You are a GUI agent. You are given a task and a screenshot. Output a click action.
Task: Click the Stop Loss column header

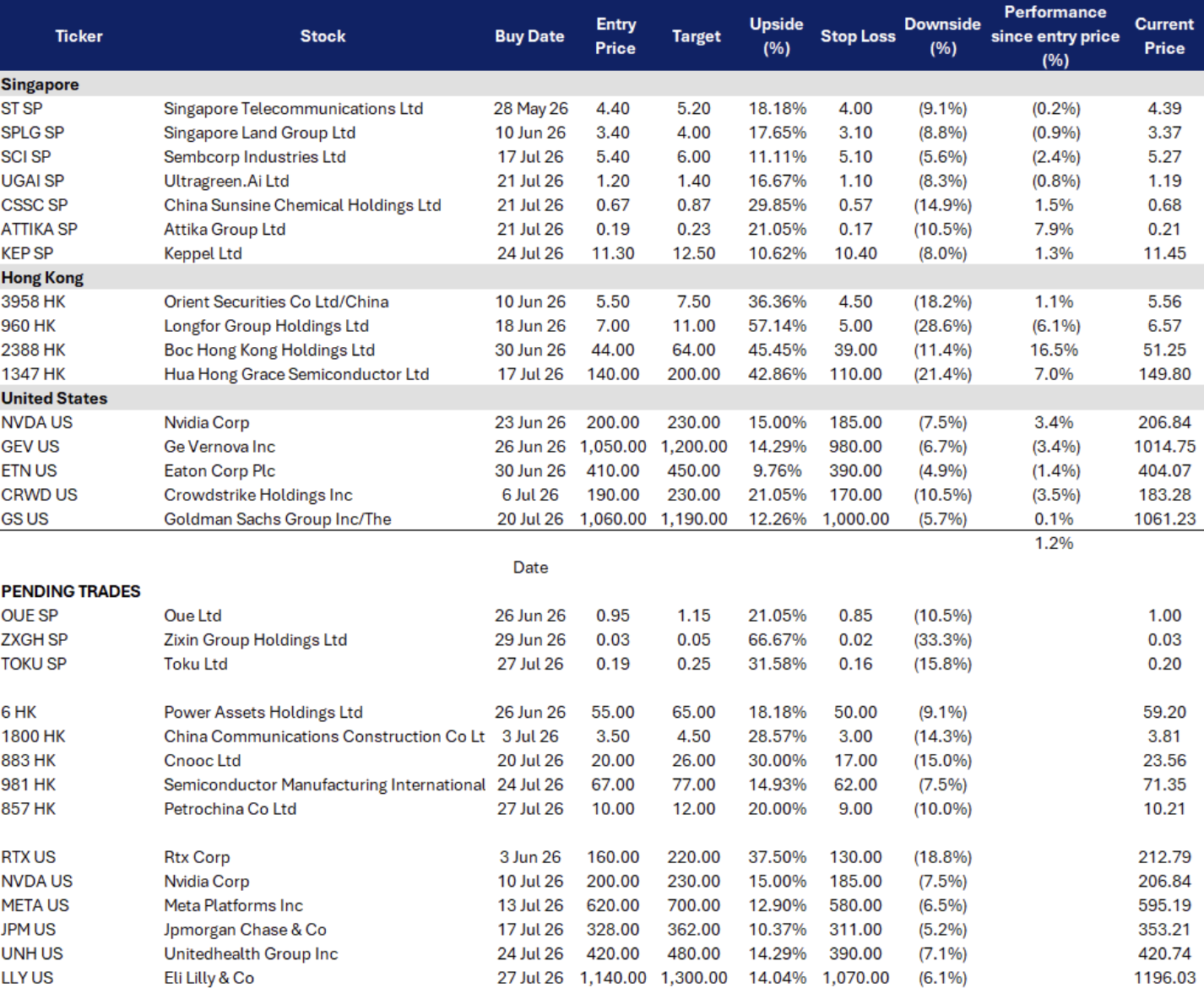point(858,36)
